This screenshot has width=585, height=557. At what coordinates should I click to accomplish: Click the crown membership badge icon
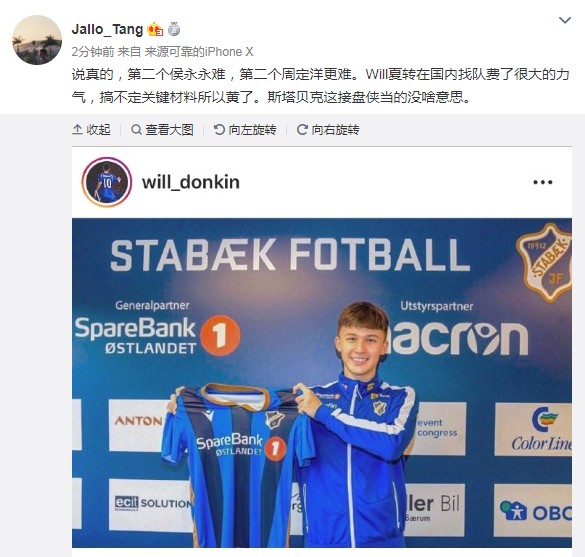[155, 29]
